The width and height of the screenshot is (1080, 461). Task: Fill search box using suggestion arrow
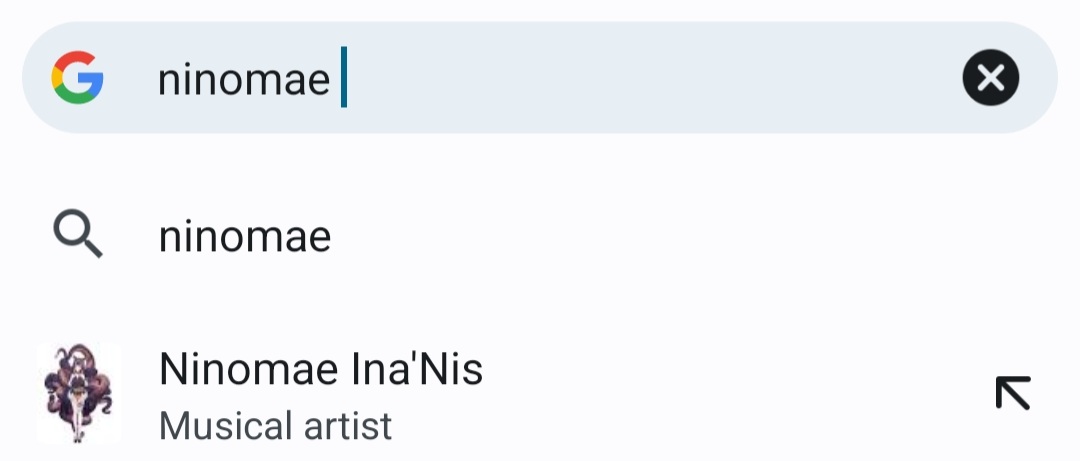(1012, 393)
